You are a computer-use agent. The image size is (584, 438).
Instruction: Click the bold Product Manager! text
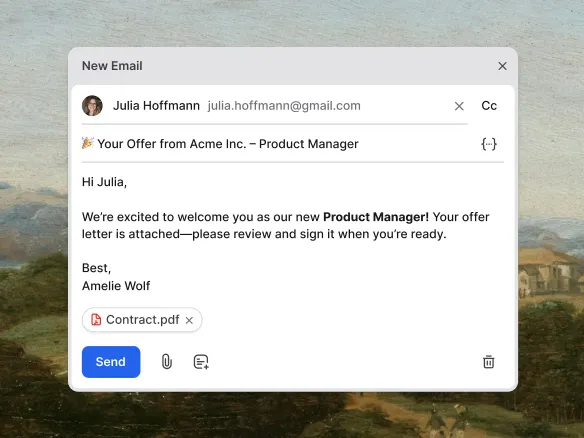(x=376, y=217)
